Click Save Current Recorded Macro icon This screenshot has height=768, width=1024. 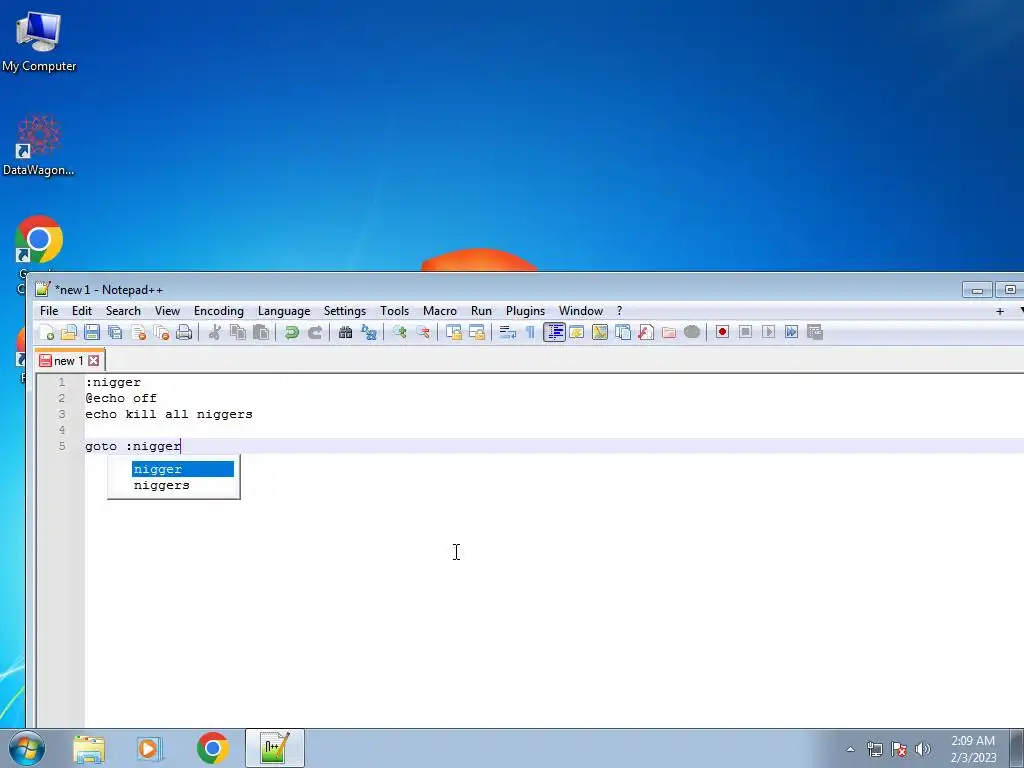815,332
